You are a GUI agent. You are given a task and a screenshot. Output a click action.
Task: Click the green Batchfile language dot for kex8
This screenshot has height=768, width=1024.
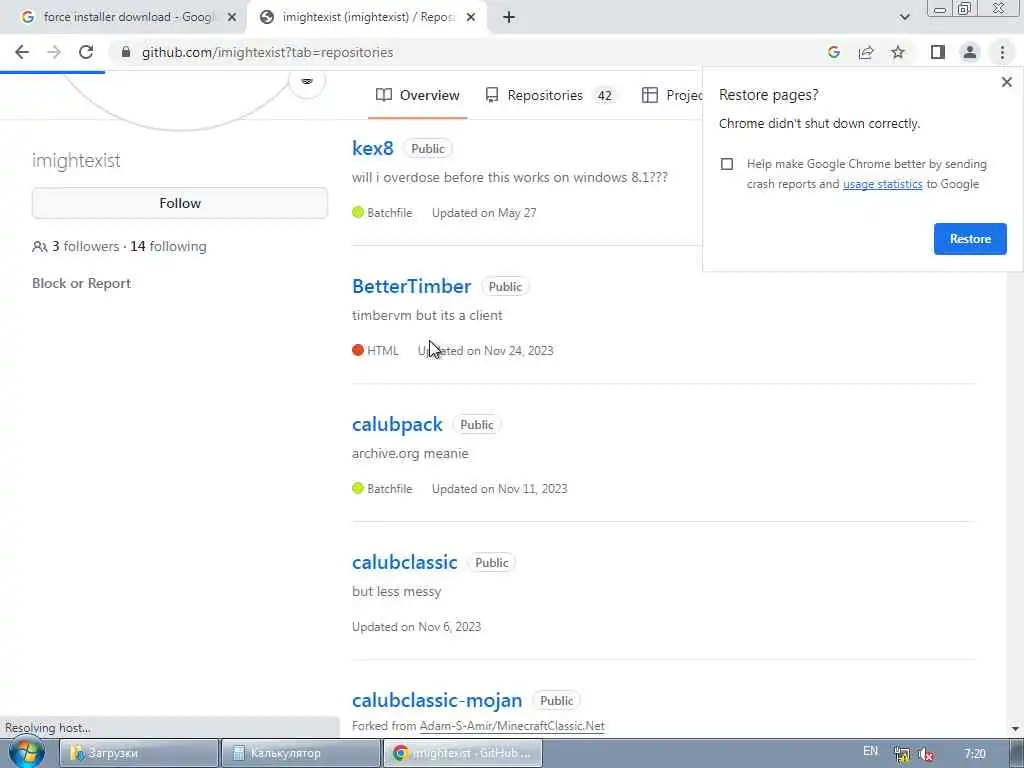[x=358, y=212]
